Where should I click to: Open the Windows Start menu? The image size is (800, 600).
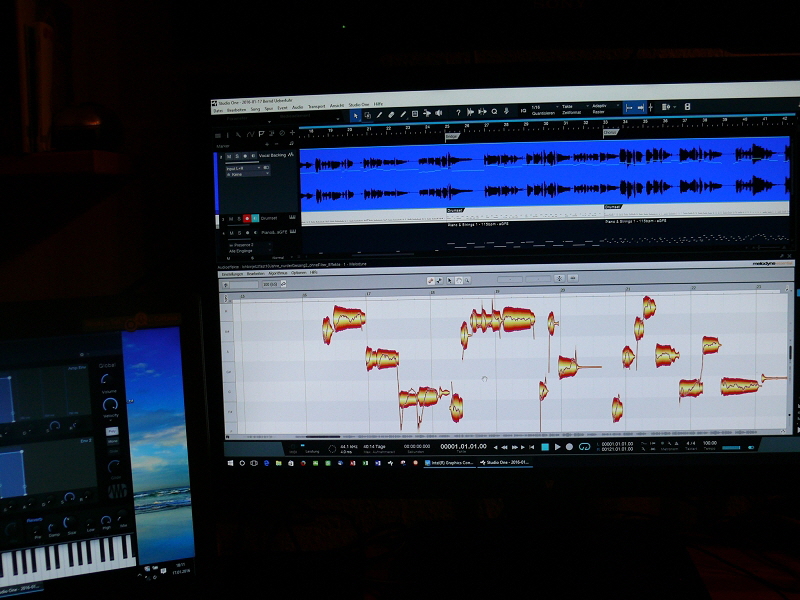coord(229,463)
